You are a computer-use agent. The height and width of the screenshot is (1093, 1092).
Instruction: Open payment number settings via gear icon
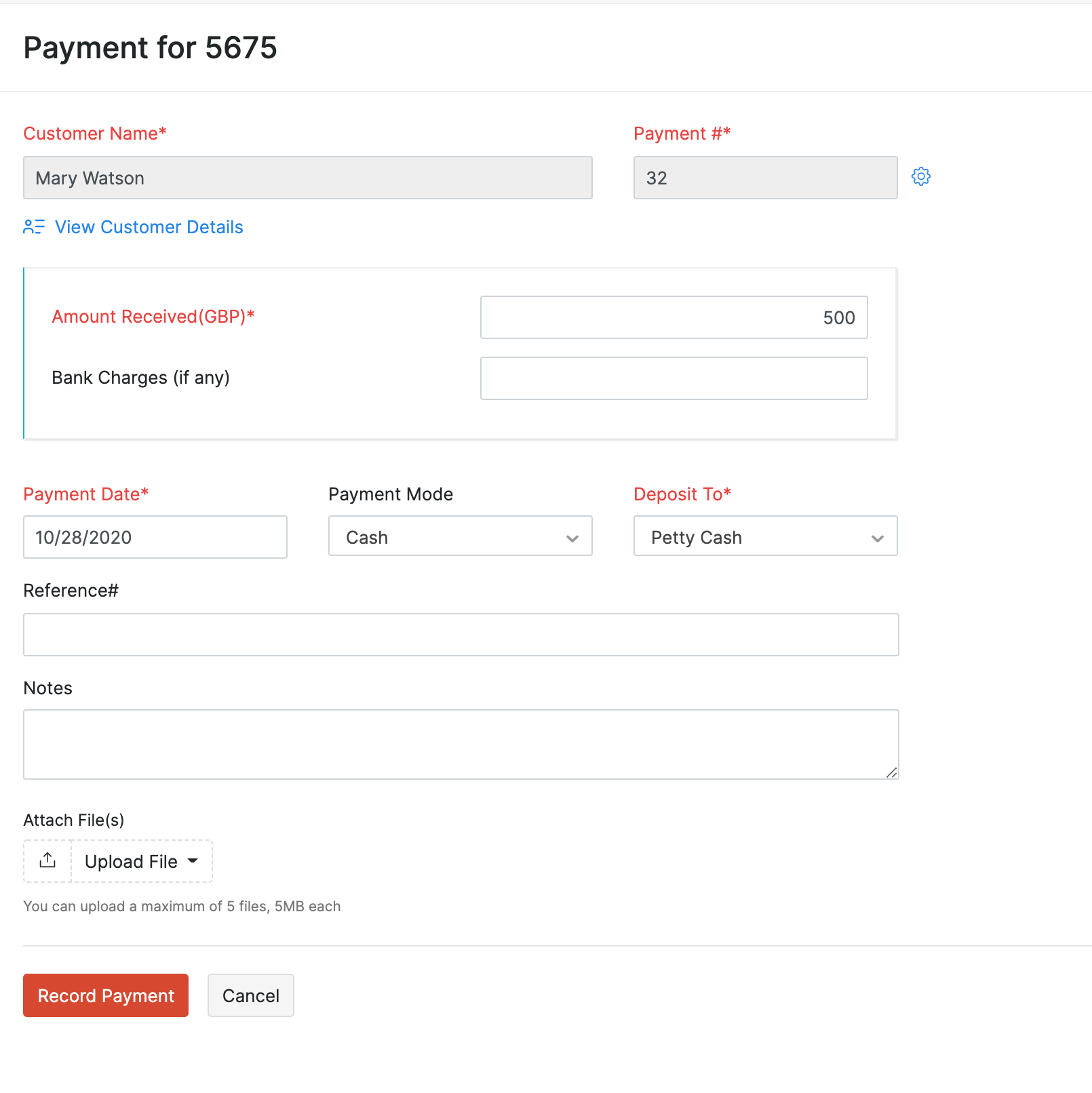click(920, 176)
